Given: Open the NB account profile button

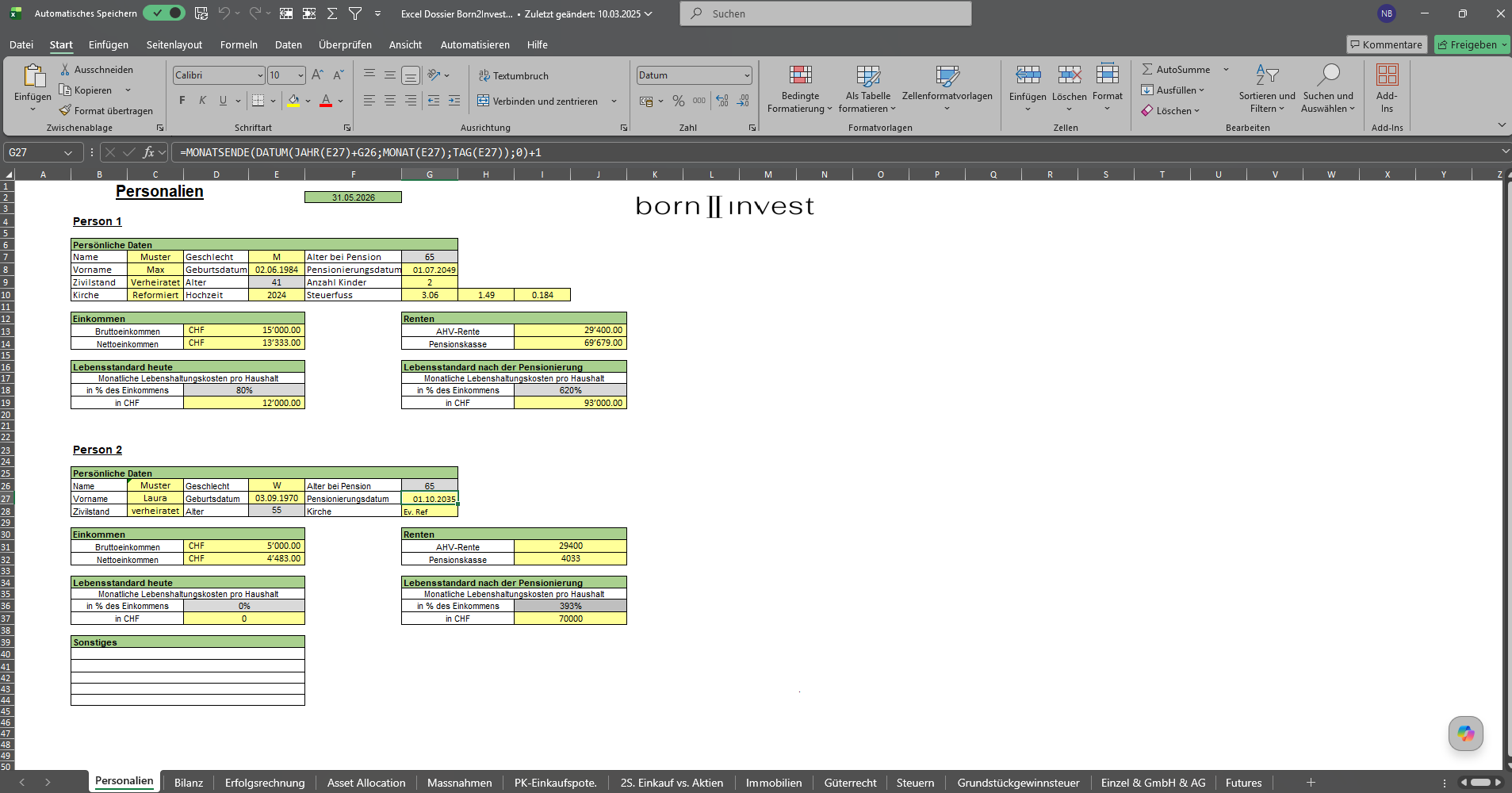Looking at the screenshot, I should [x=1387, y=13].
